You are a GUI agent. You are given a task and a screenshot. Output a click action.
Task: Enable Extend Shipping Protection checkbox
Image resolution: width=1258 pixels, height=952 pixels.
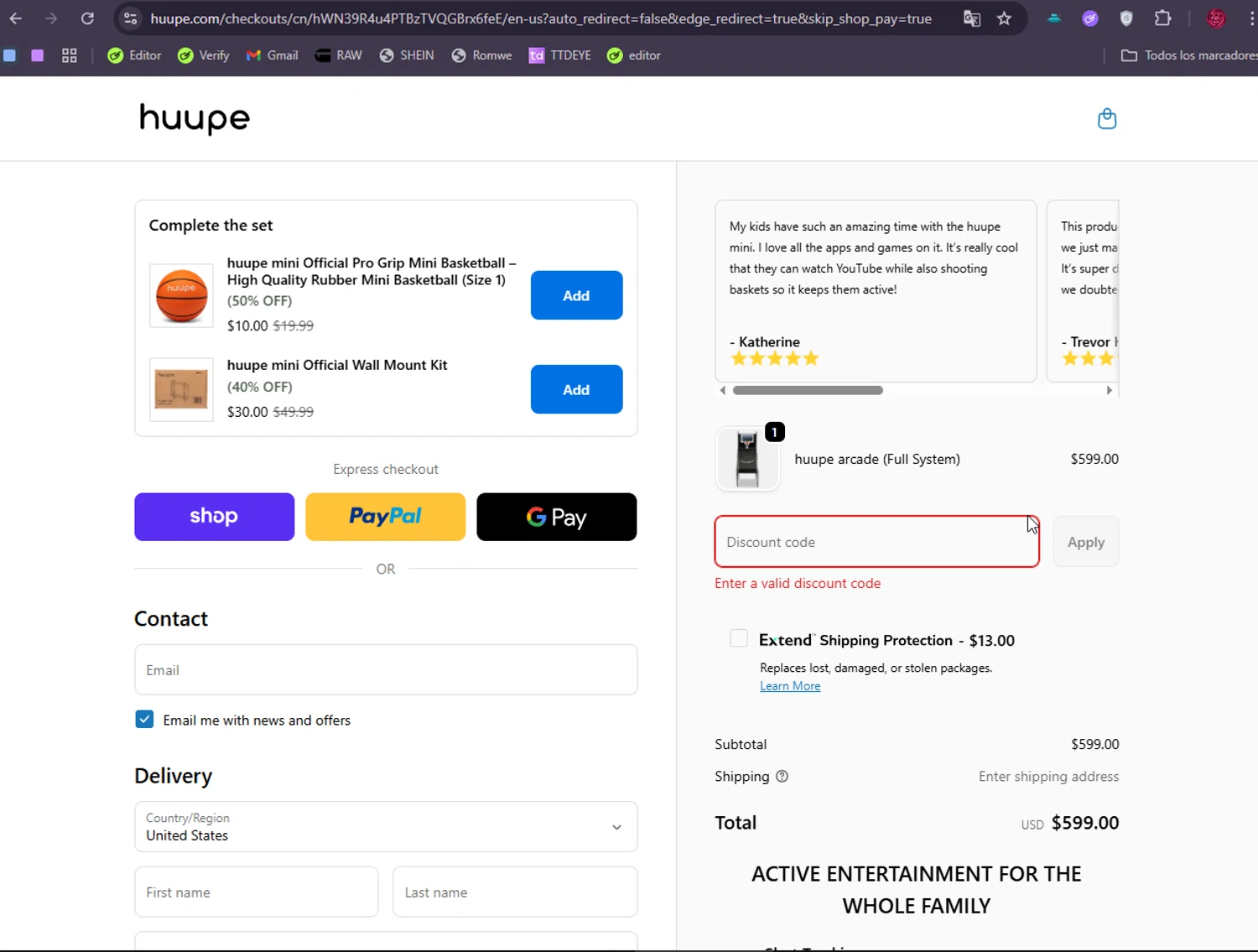click(x=739, y=638)
